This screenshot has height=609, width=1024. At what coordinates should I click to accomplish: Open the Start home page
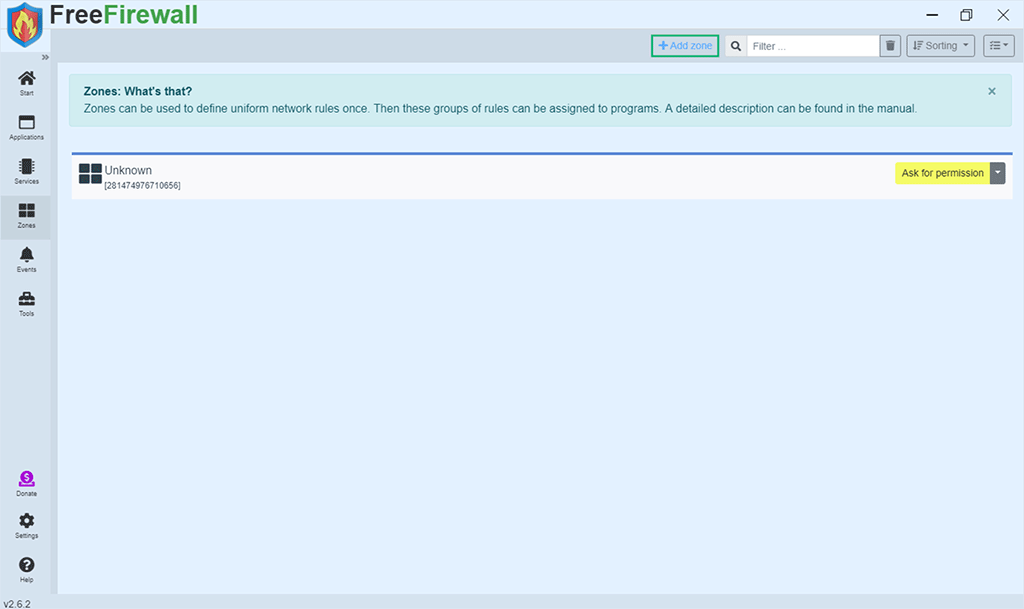27,83
